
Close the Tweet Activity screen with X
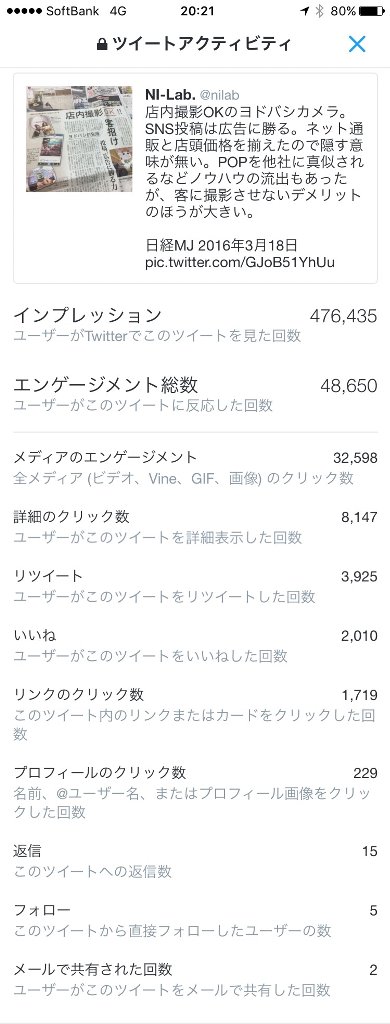point(357,44)
